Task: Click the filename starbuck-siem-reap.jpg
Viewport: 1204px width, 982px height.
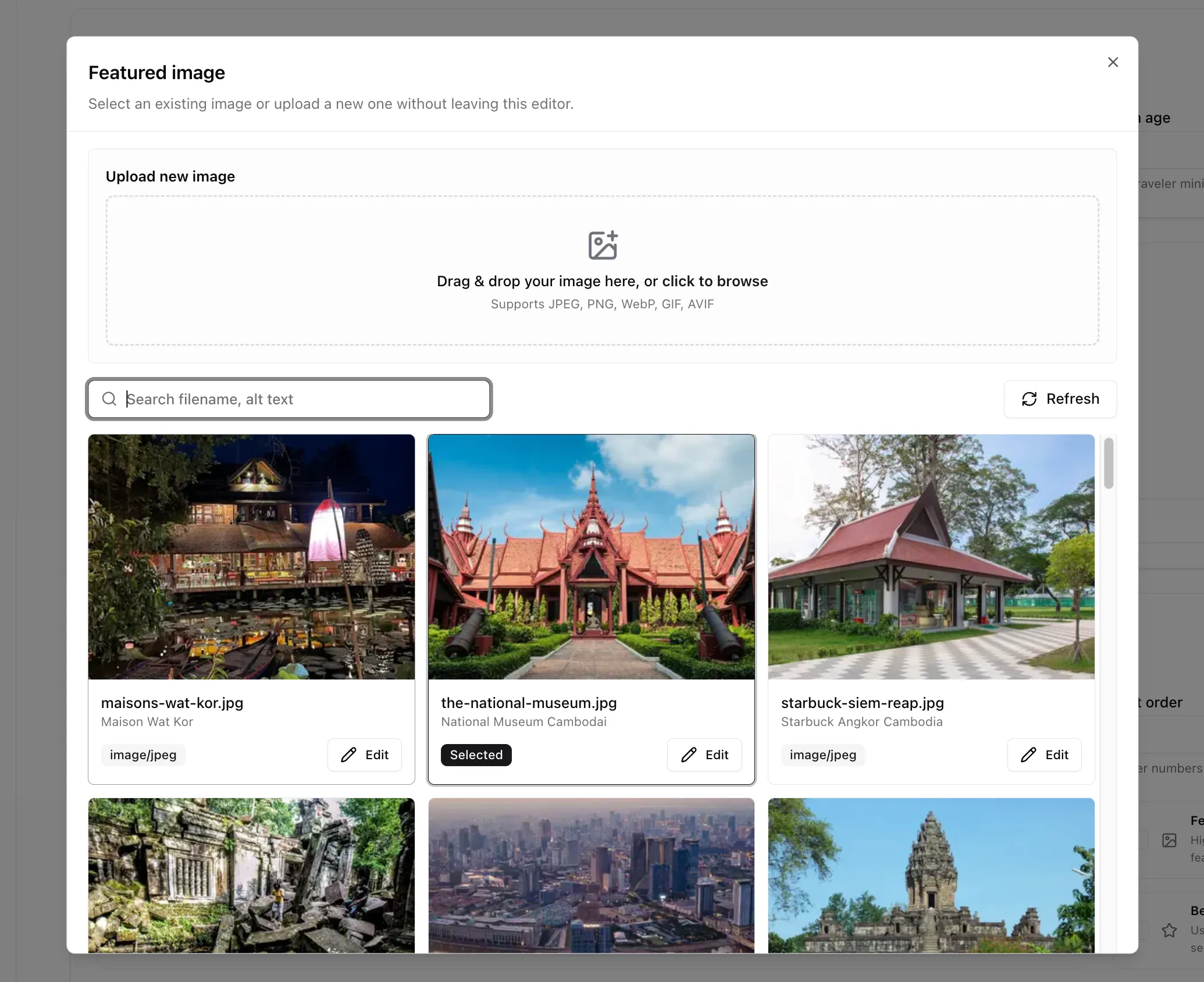Action: coord(863,703)
